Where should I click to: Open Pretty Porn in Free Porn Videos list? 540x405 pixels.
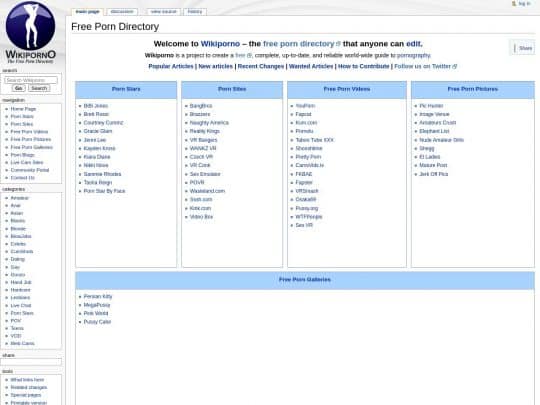pyautogui.click(x=308, y=157)
